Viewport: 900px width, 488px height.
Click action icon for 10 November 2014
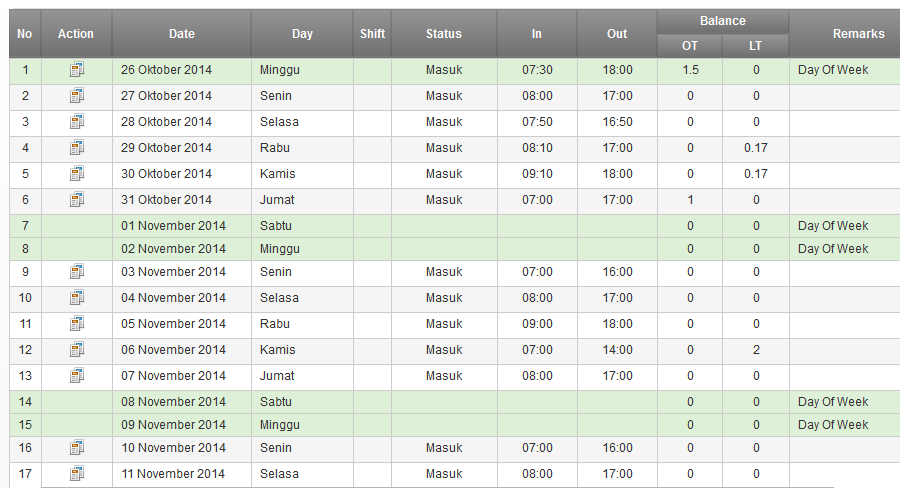coord(77,447)
